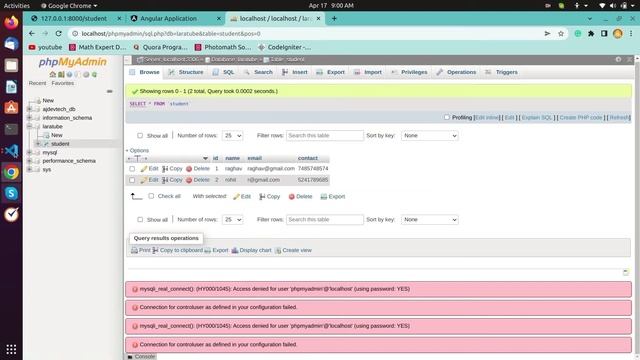640x360 pixels.
Task: Open Search tab
Action: (258, 72)
